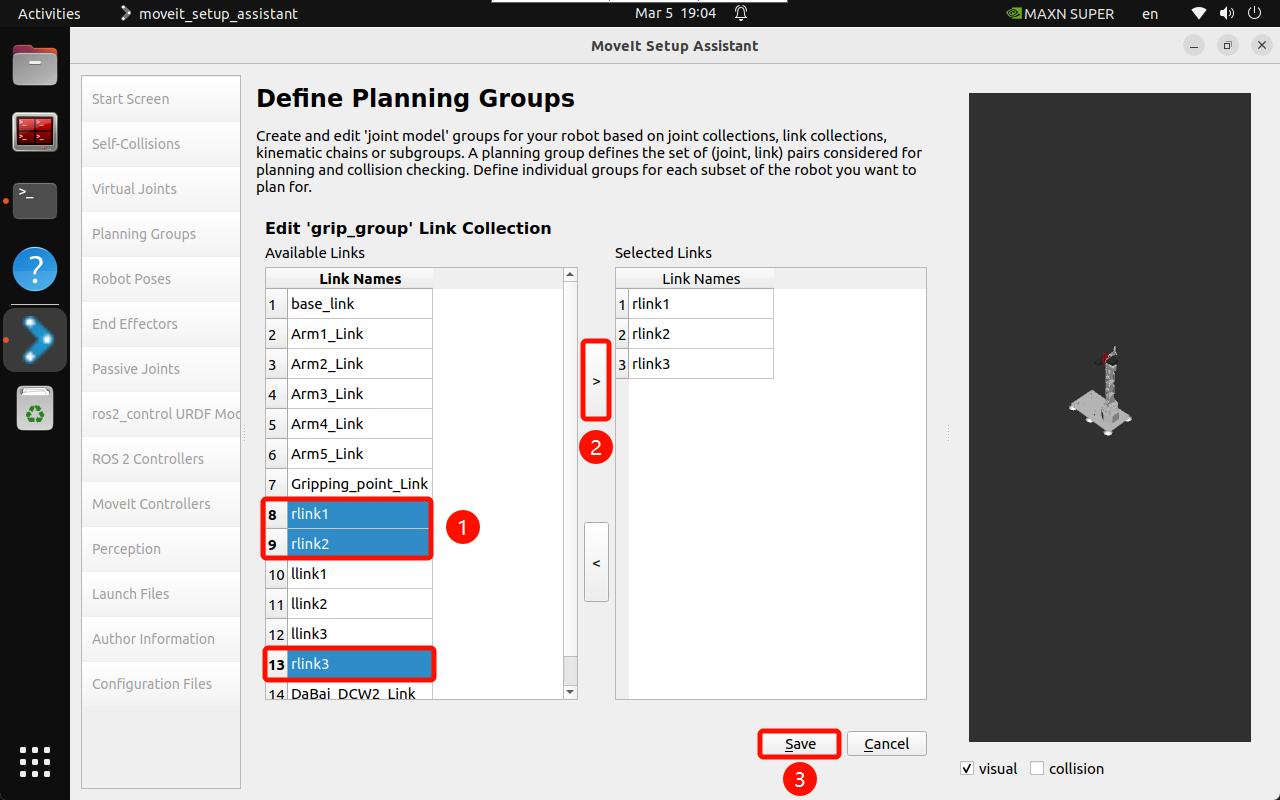Select rlink3 in Available Links

click(360, 664)
